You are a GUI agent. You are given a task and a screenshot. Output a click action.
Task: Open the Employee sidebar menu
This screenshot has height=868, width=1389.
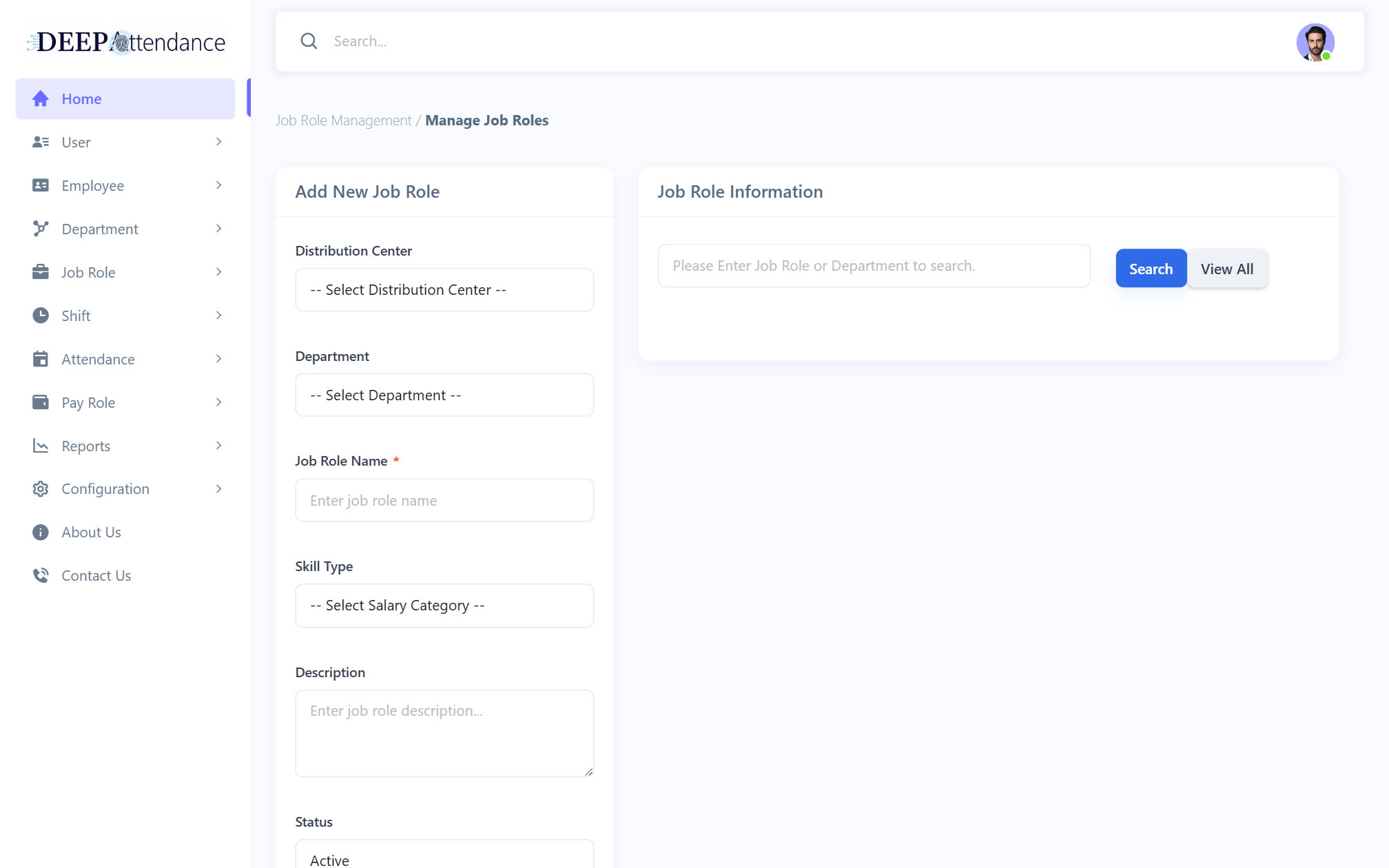pos(125,185)
